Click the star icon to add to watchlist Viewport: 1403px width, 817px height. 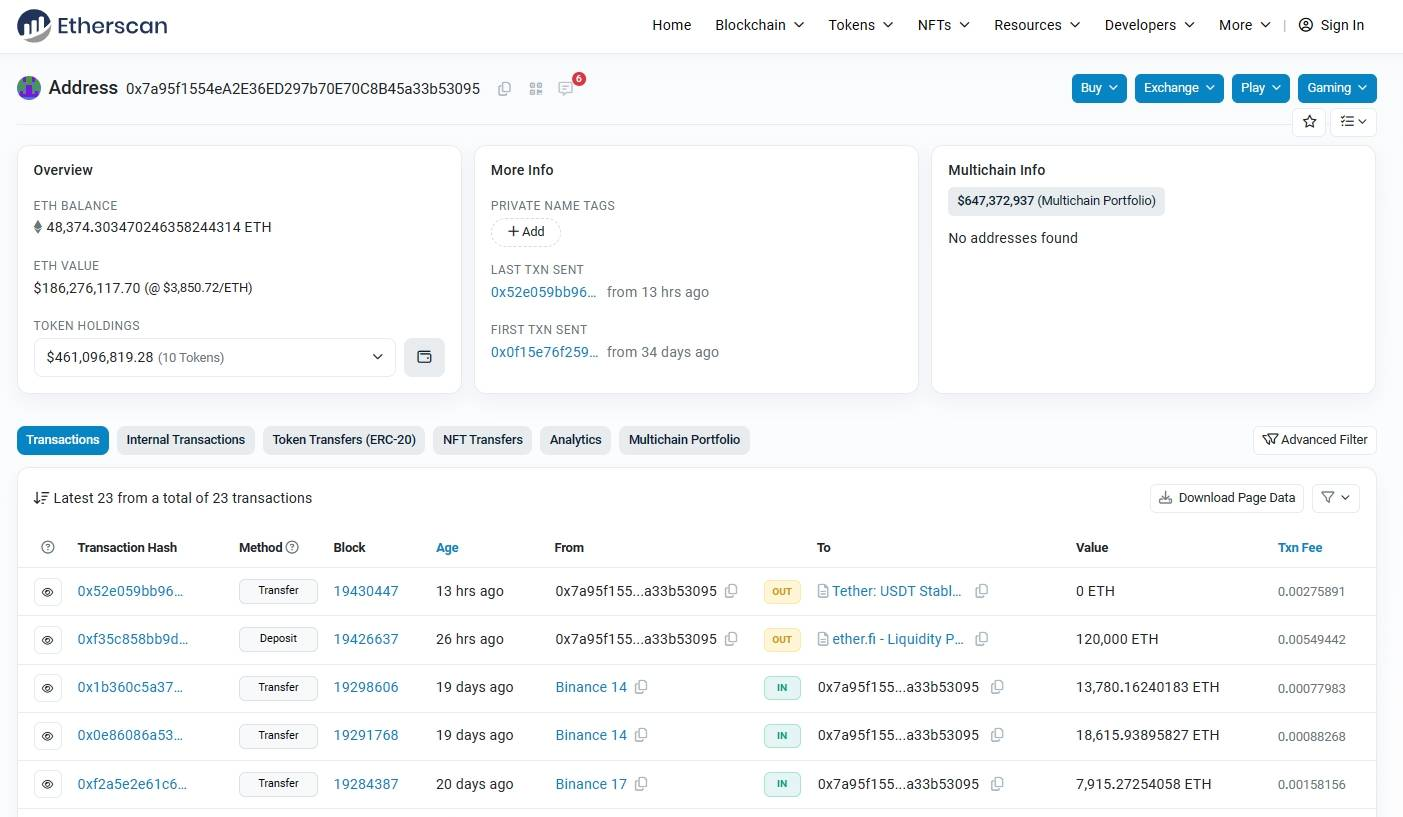coord(1309,122)
